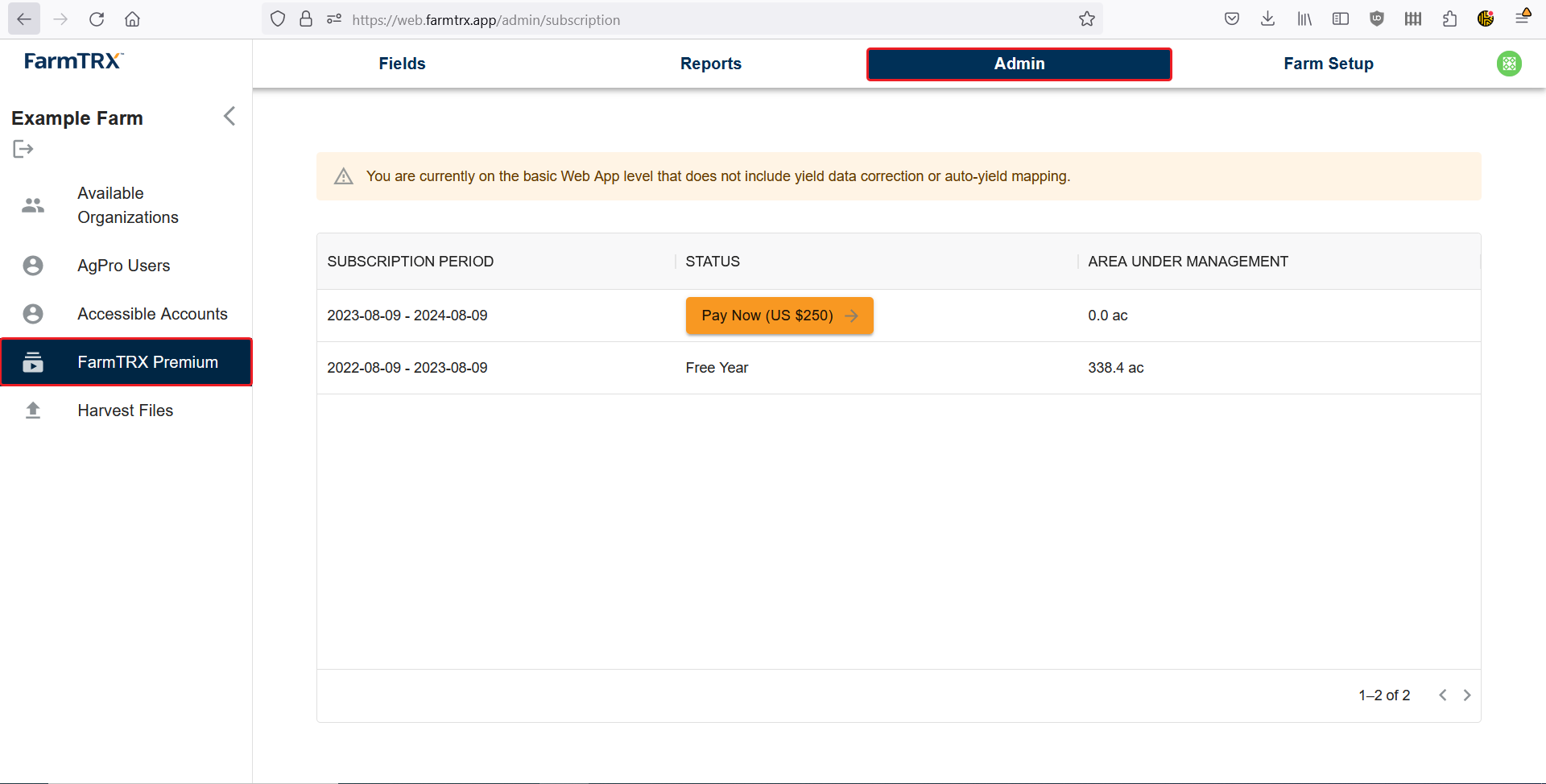Click the Accessible Accounts person icon

pos(33,314)
